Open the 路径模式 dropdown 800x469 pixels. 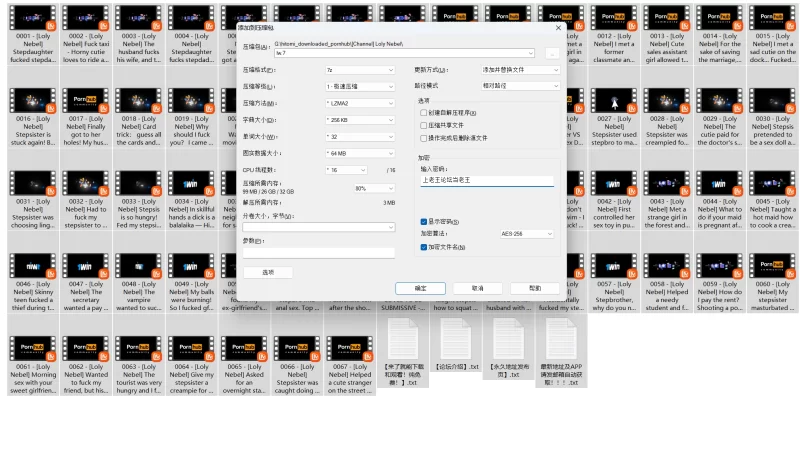(520, 86)
